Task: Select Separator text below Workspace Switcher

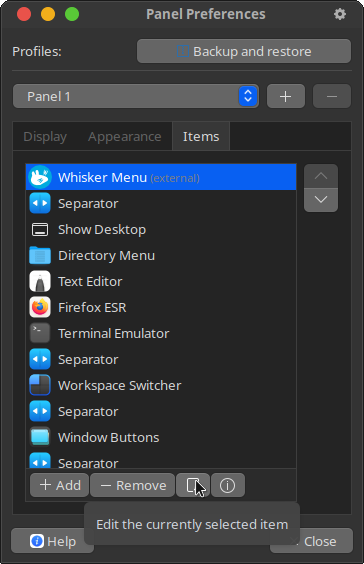Action: pyautogui.click(x=88, y=411)
